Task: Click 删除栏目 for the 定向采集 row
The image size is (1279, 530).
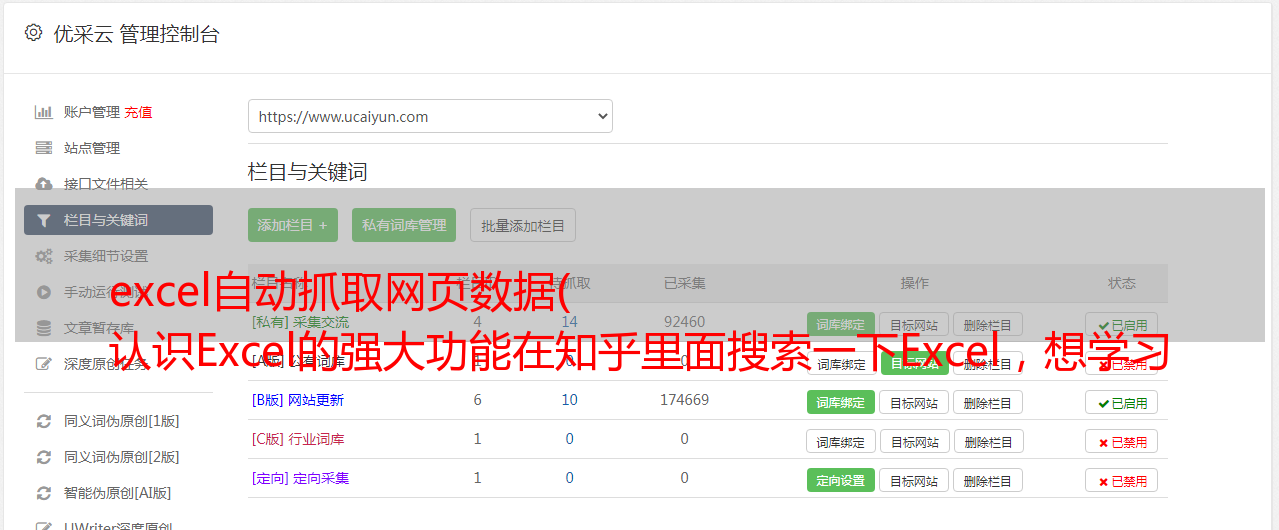Action: click(988, 480)
